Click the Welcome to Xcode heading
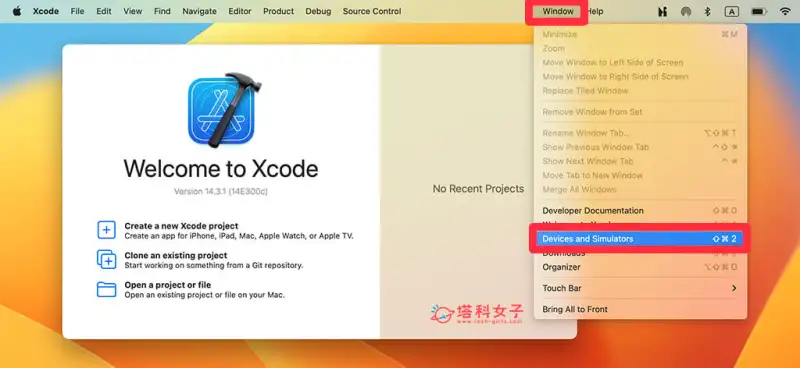Image resolution: width=800 pixels, height=368 pixels. point(221,168)
